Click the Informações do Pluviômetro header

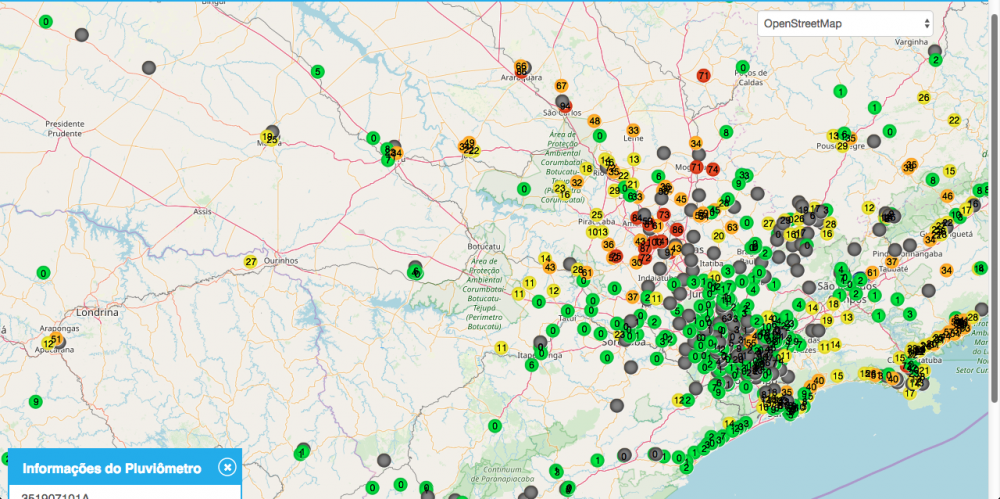(x=112, y=468)
